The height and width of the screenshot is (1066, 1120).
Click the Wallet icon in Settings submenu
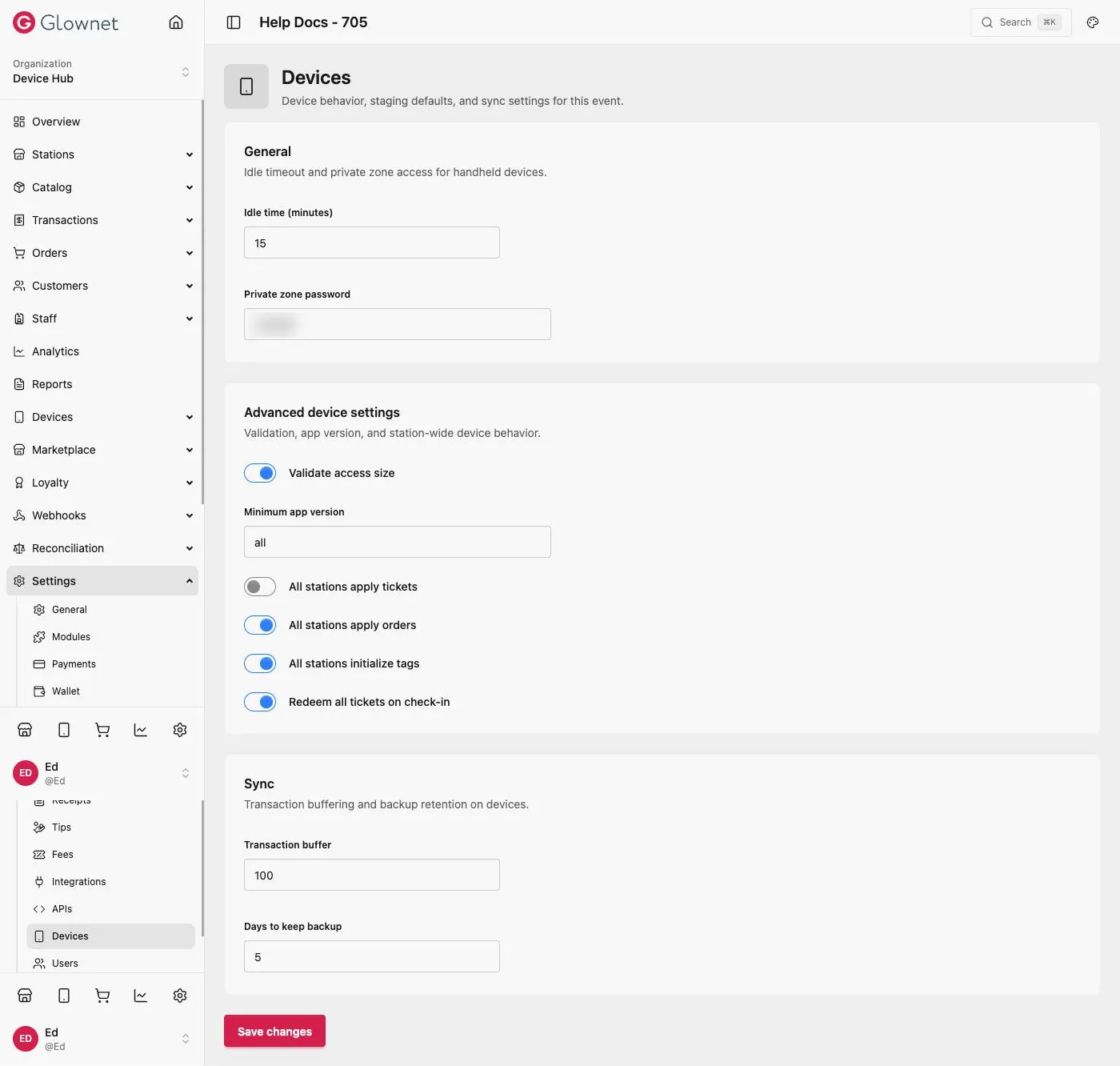point(39,691)
